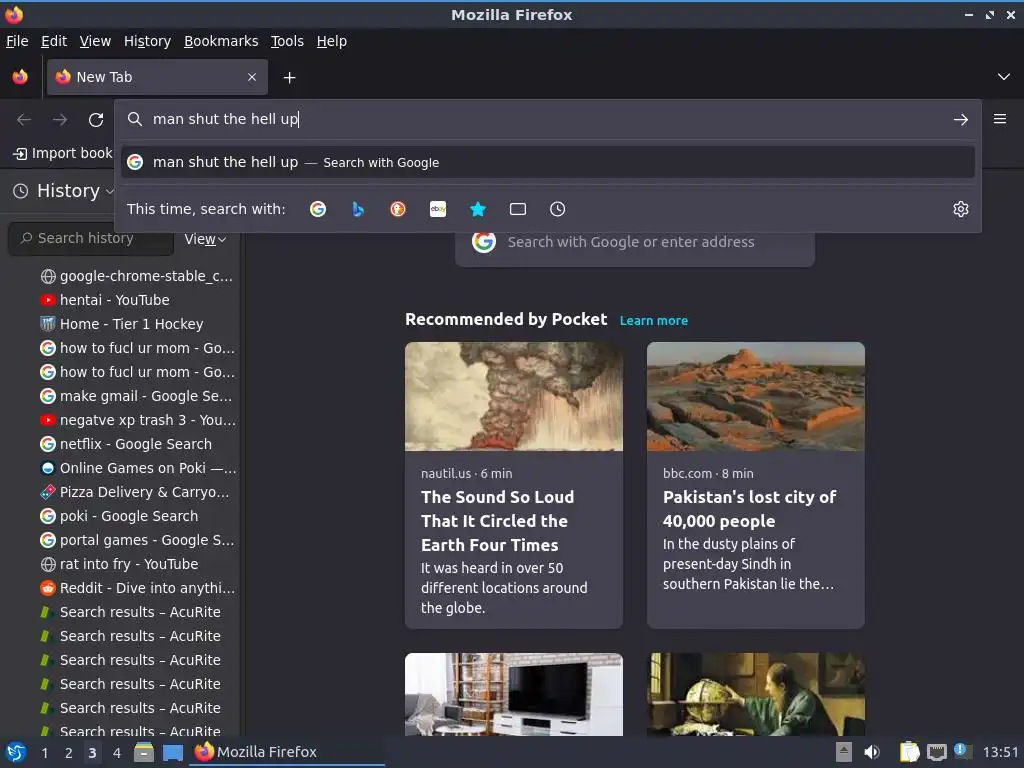Reload the current page
The width and height of the screenshot is (1024, 768).
pos(96,120)
